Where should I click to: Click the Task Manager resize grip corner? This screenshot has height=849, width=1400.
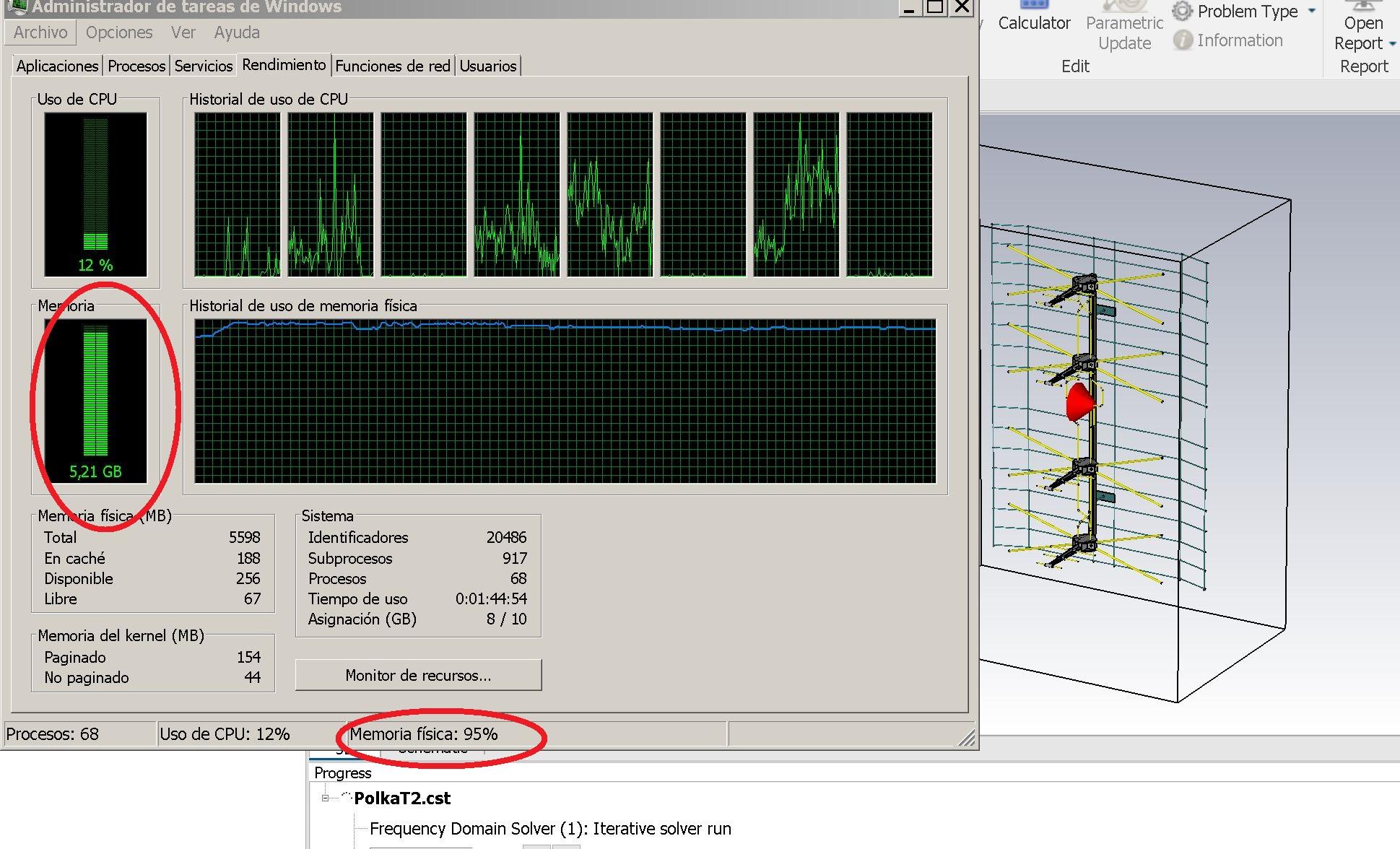coord(966,738)
